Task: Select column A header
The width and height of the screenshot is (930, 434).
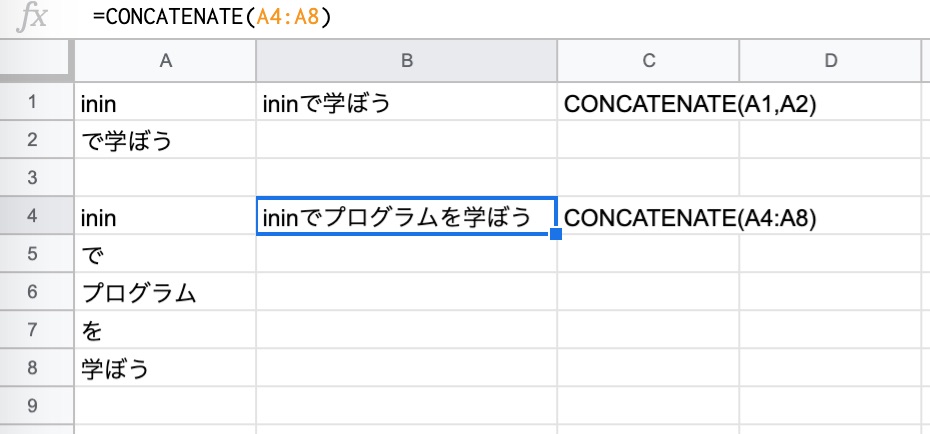Action: coord(165,60)
